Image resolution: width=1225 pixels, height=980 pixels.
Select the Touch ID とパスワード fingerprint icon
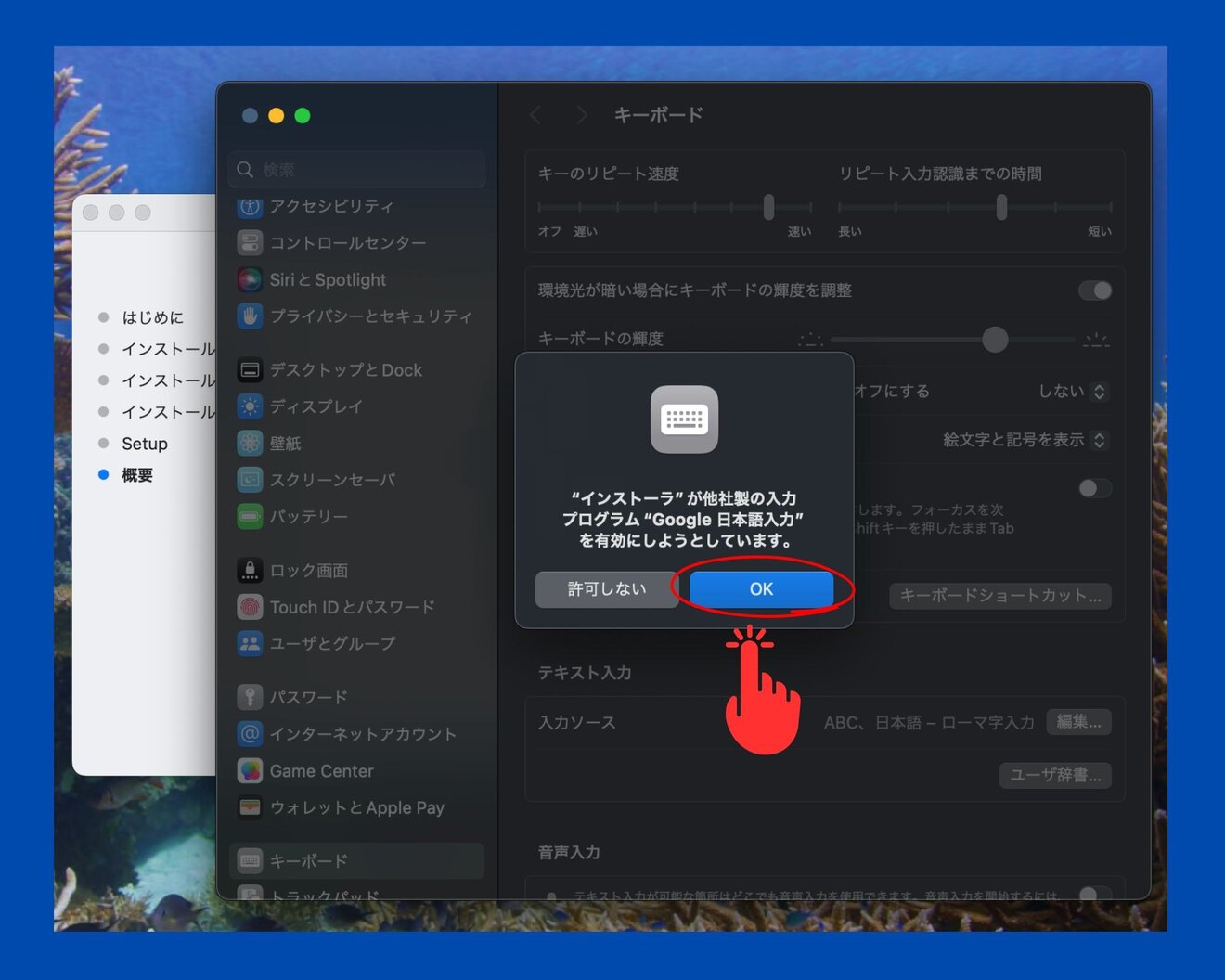[250, 607]
